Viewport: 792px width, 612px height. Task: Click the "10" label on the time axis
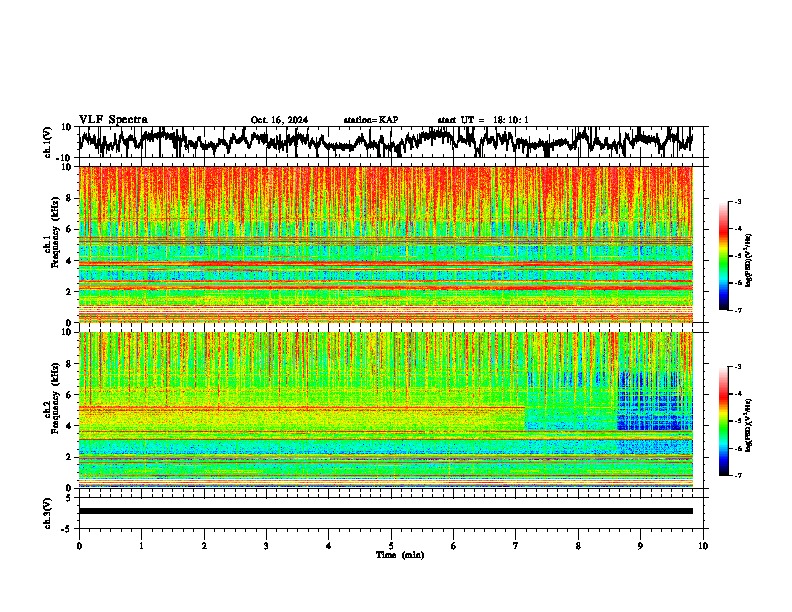click(x=703, y=546)
